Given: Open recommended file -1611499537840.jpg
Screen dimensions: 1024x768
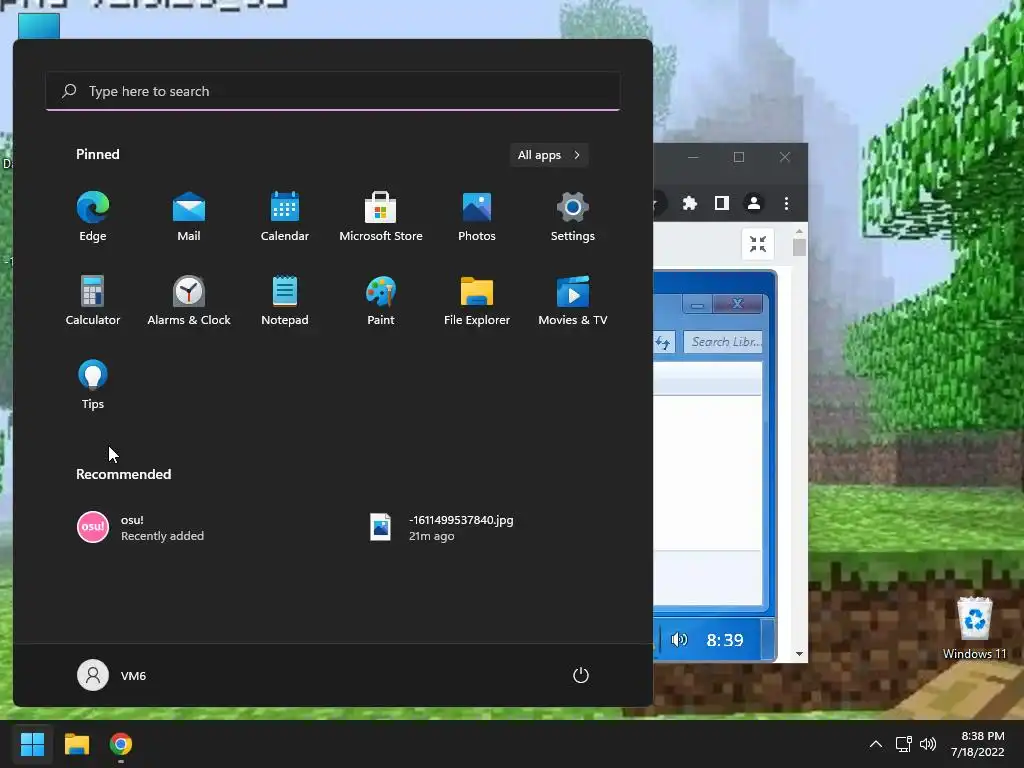Looking at the screenshot, I should (x=441, y=528).
